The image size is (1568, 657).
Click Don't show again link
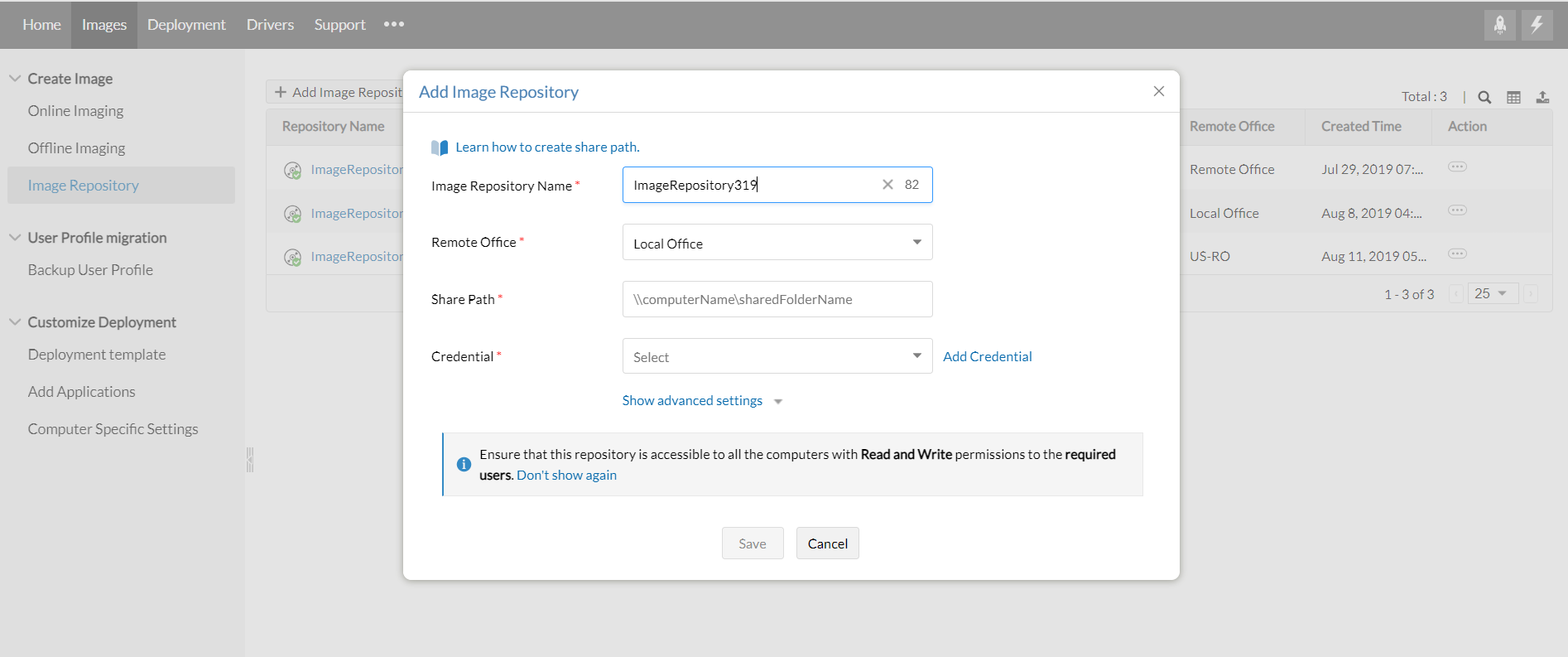point(566,476)
